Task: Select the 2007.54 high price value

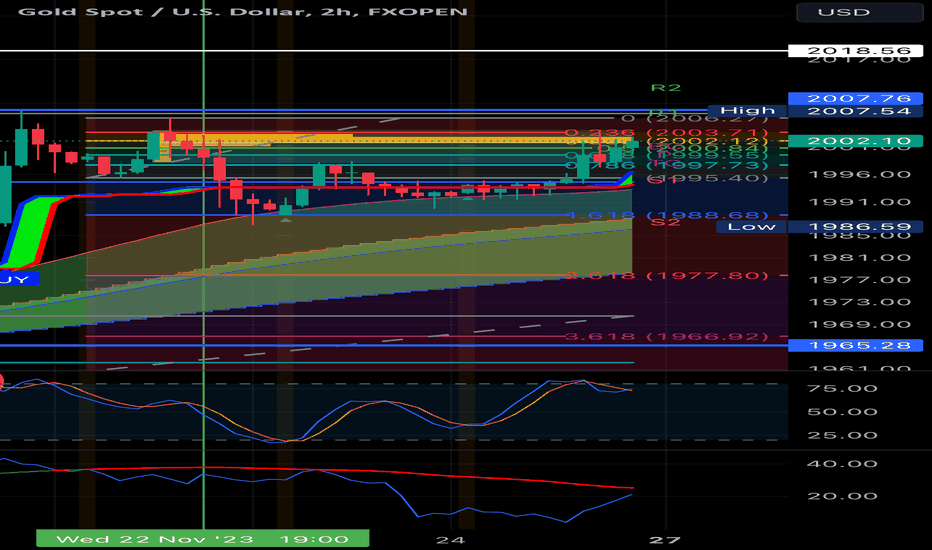Action: tap(855, 111)
